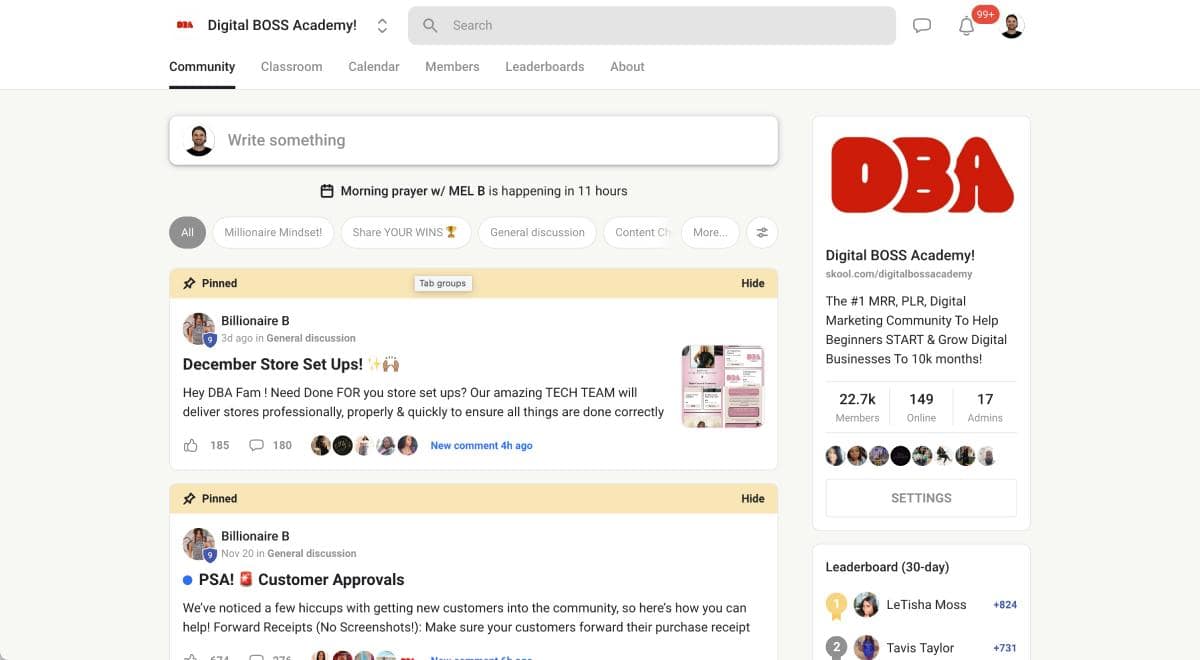Hide the PSA Customer Approvals post

pos(752,498)
